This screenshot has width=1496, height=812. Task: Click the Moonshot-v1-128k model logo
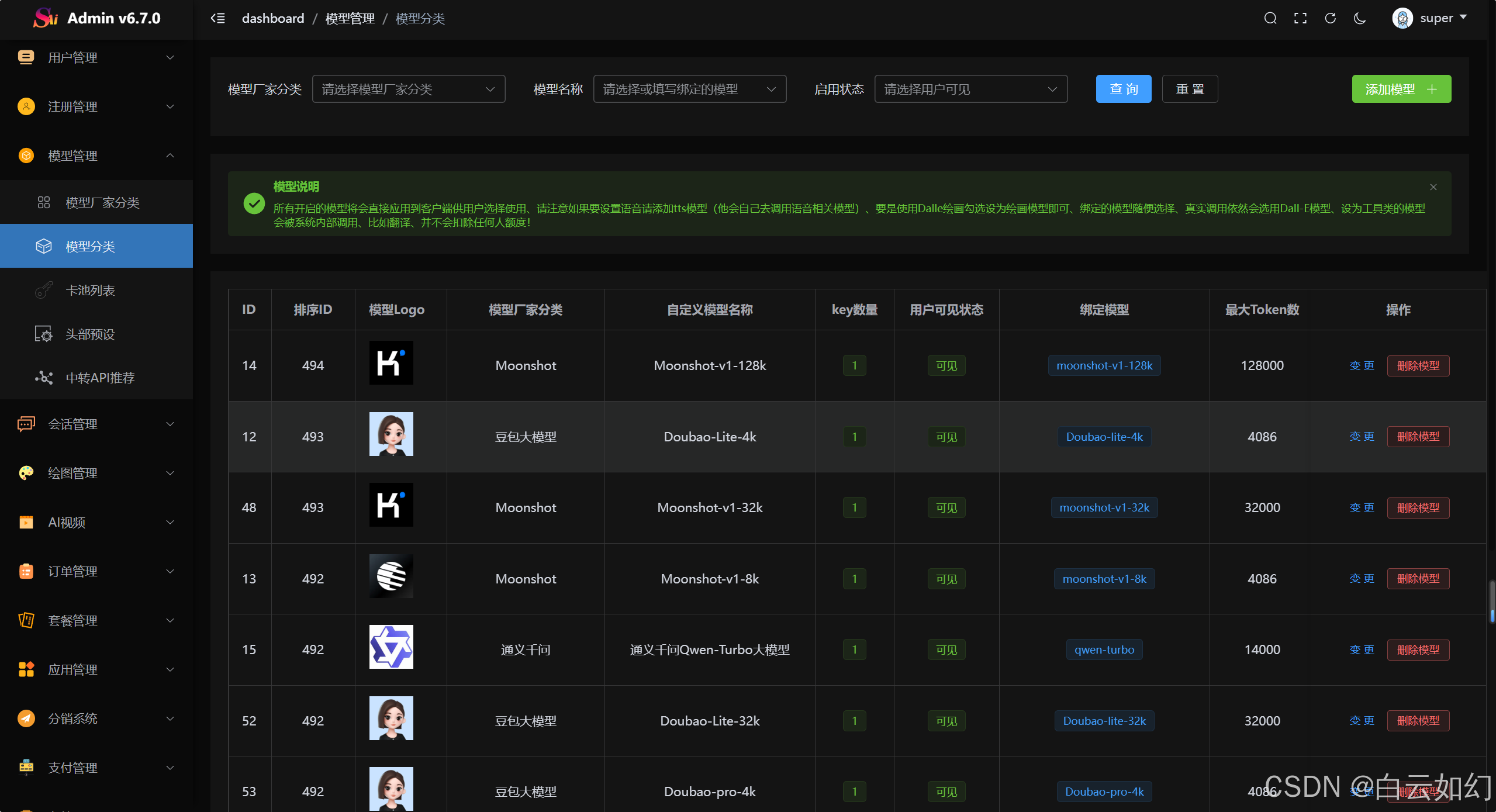point(391,363)
